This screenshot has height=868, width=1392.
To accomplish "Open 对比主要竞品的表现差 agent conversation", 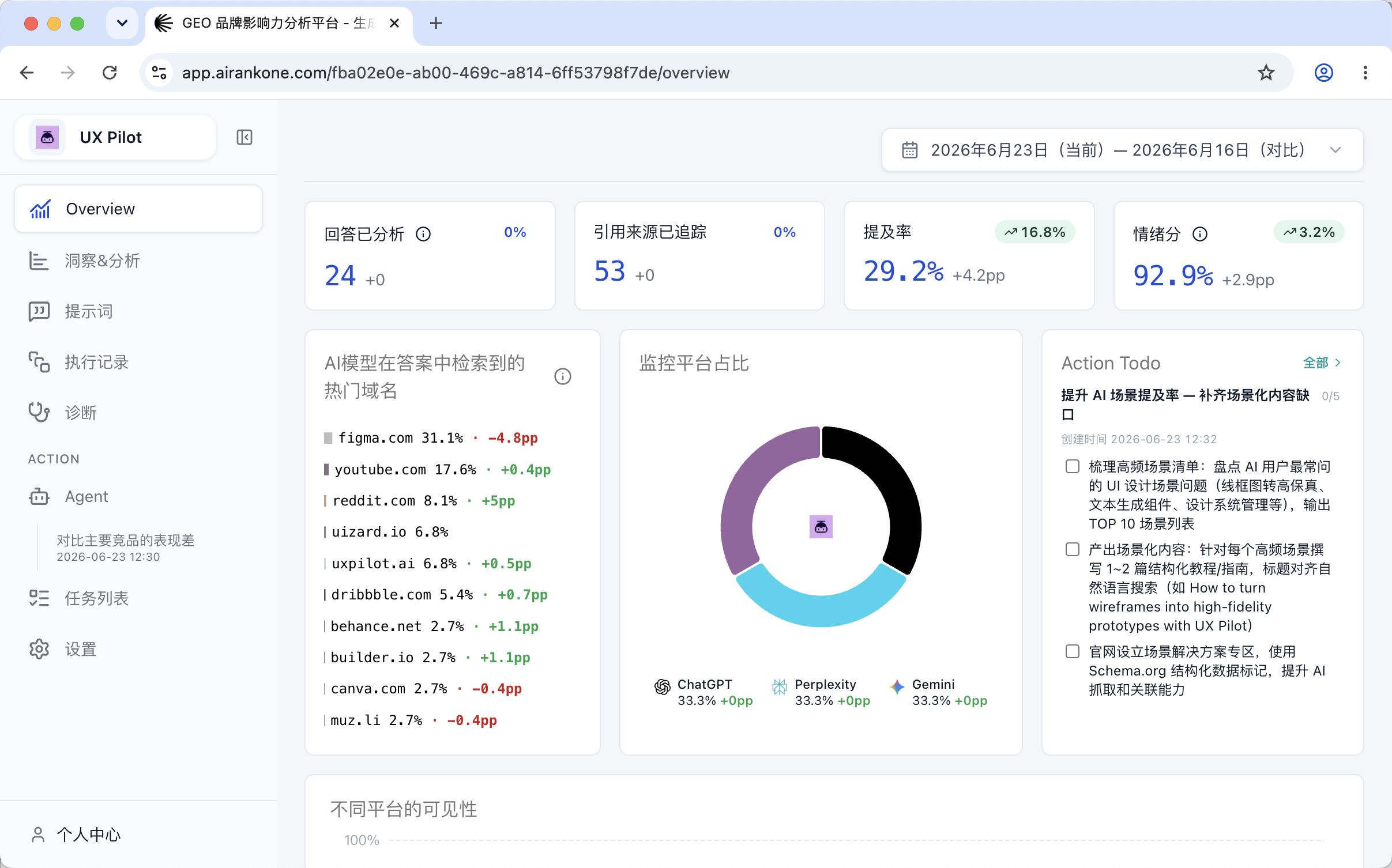I will (x=126, y=548).
